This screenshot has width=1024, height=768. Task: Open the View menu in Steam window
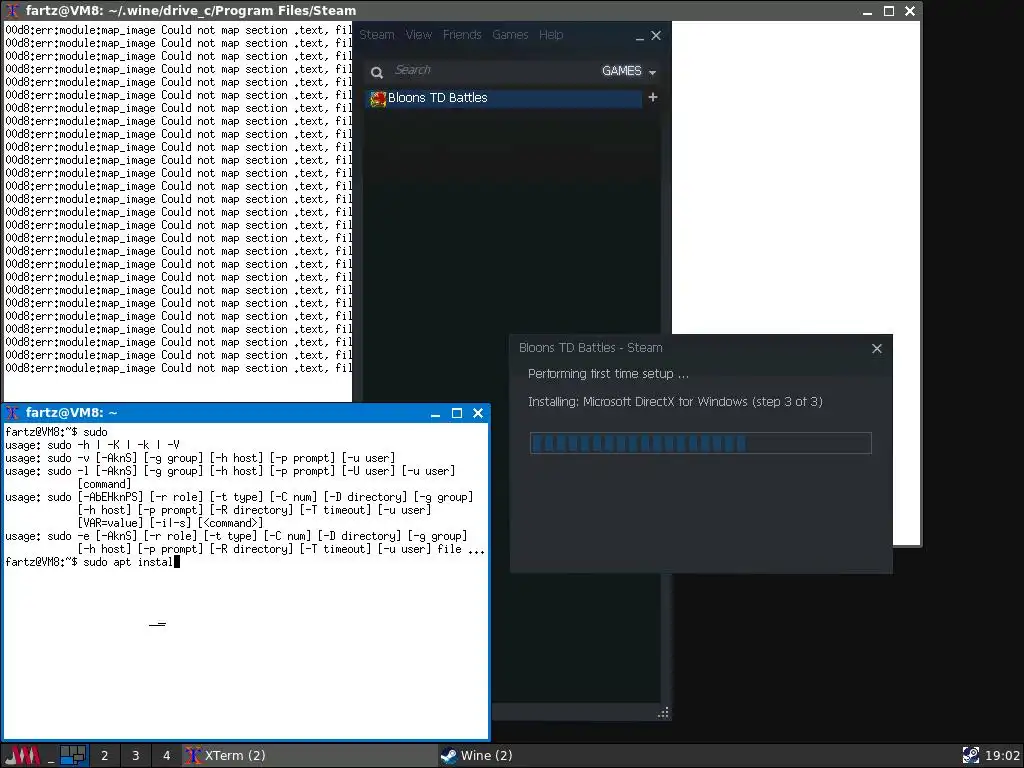point(419,35)
